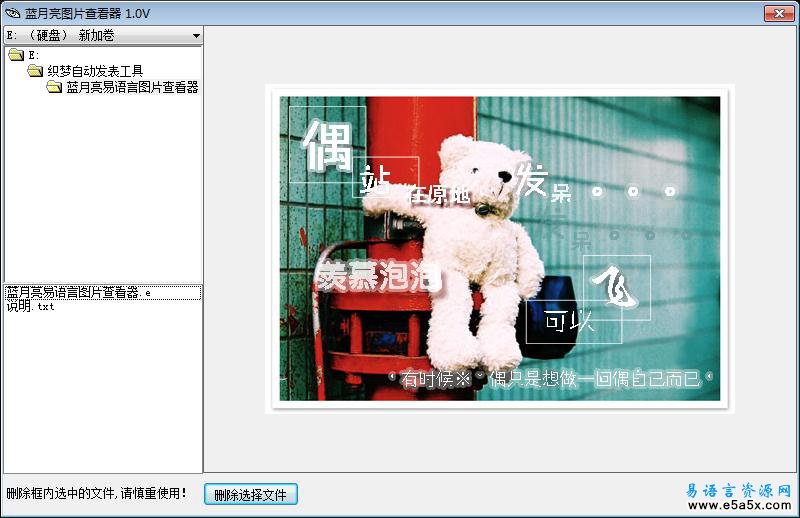Select the 说明.txt file

pyautogui.click(x=30, y=307)
